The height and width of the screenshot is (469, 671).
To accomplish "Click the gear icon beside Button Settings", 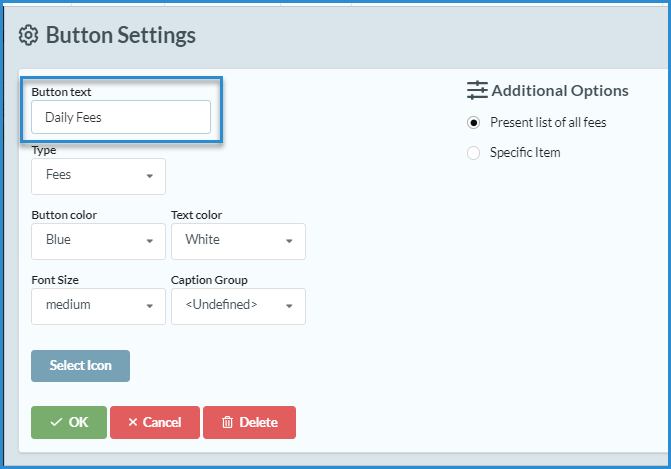I will coord(29,35).
